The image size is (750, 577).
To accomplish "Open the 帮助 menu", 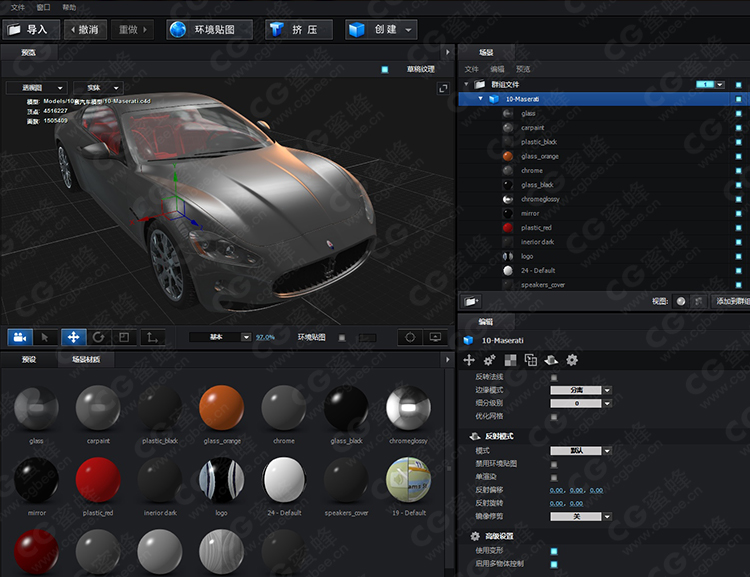I will pyautogui.click(x=69, y=7).
